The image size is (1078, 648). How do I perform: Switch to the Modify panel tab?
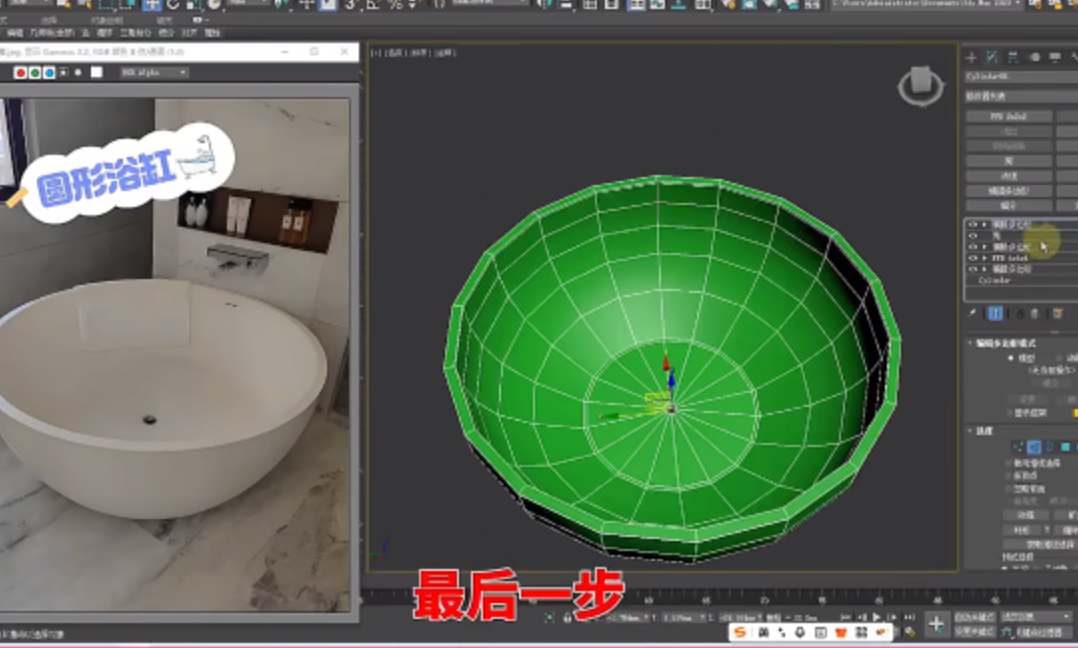click(x=992, y=57)
